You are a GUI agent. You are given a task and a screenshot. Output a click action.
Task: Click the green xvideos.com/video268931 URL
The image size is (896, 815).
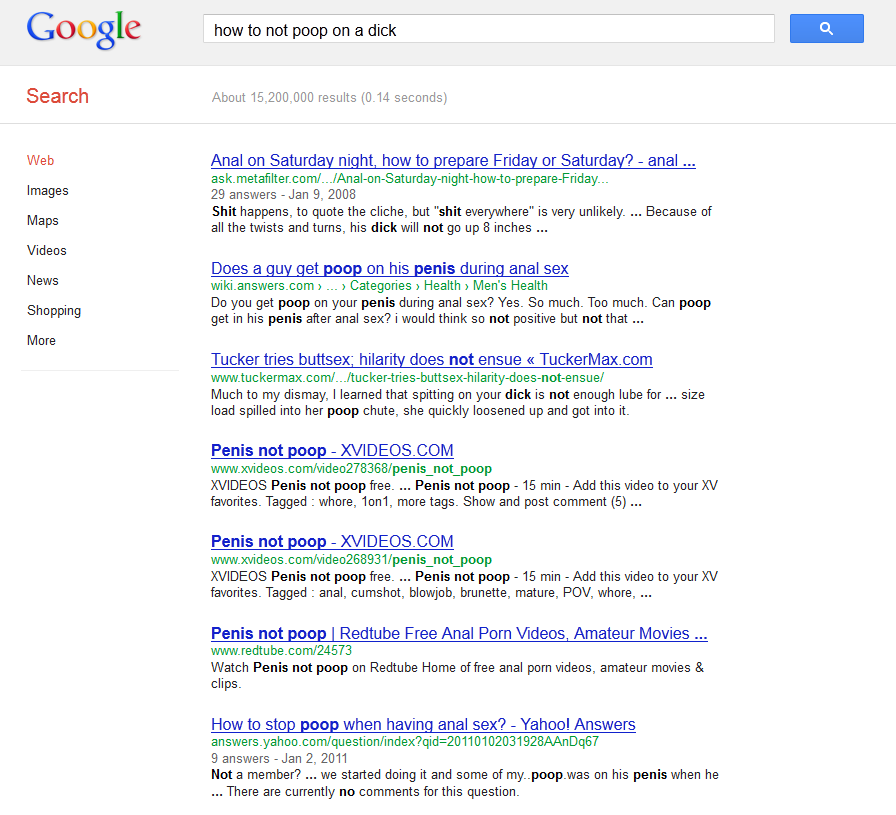tap(351, 560)
